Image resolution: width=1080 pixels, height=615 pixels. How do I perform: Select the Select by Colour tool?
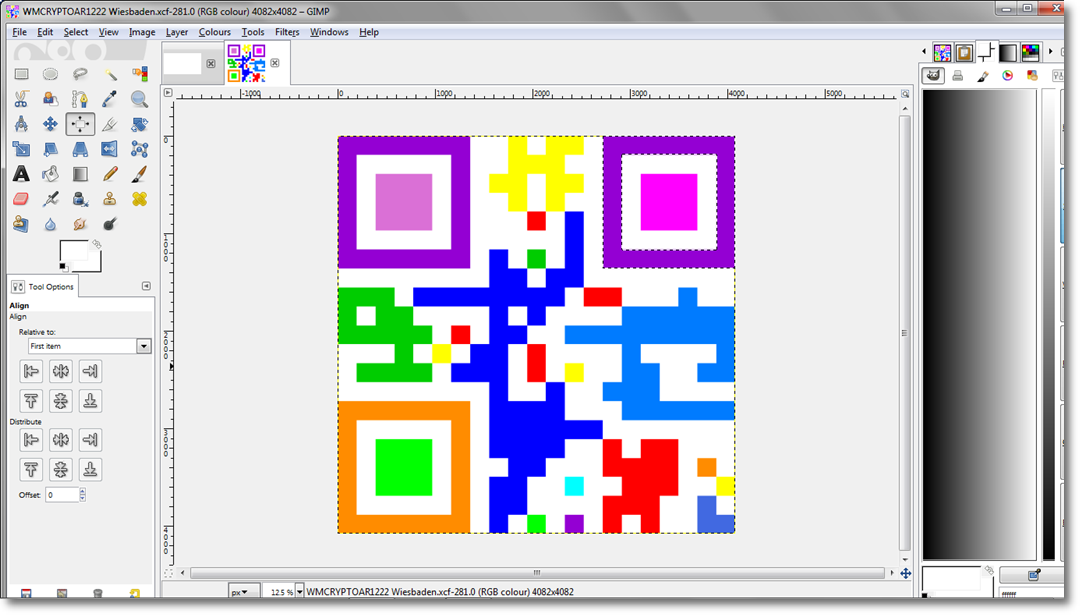[139, 74]
